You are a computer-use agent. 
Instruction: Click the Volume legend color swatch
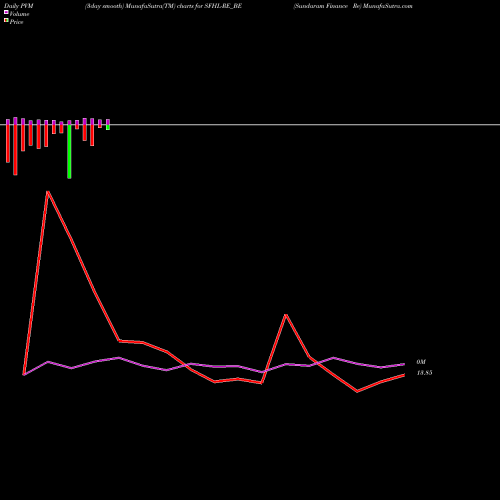[x=6, y=12]
